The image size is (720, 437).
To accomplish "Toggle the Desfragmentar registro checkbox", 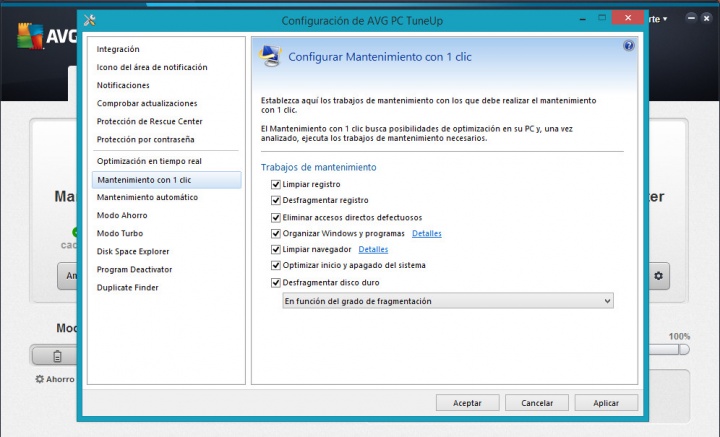I will pos(276,201).
